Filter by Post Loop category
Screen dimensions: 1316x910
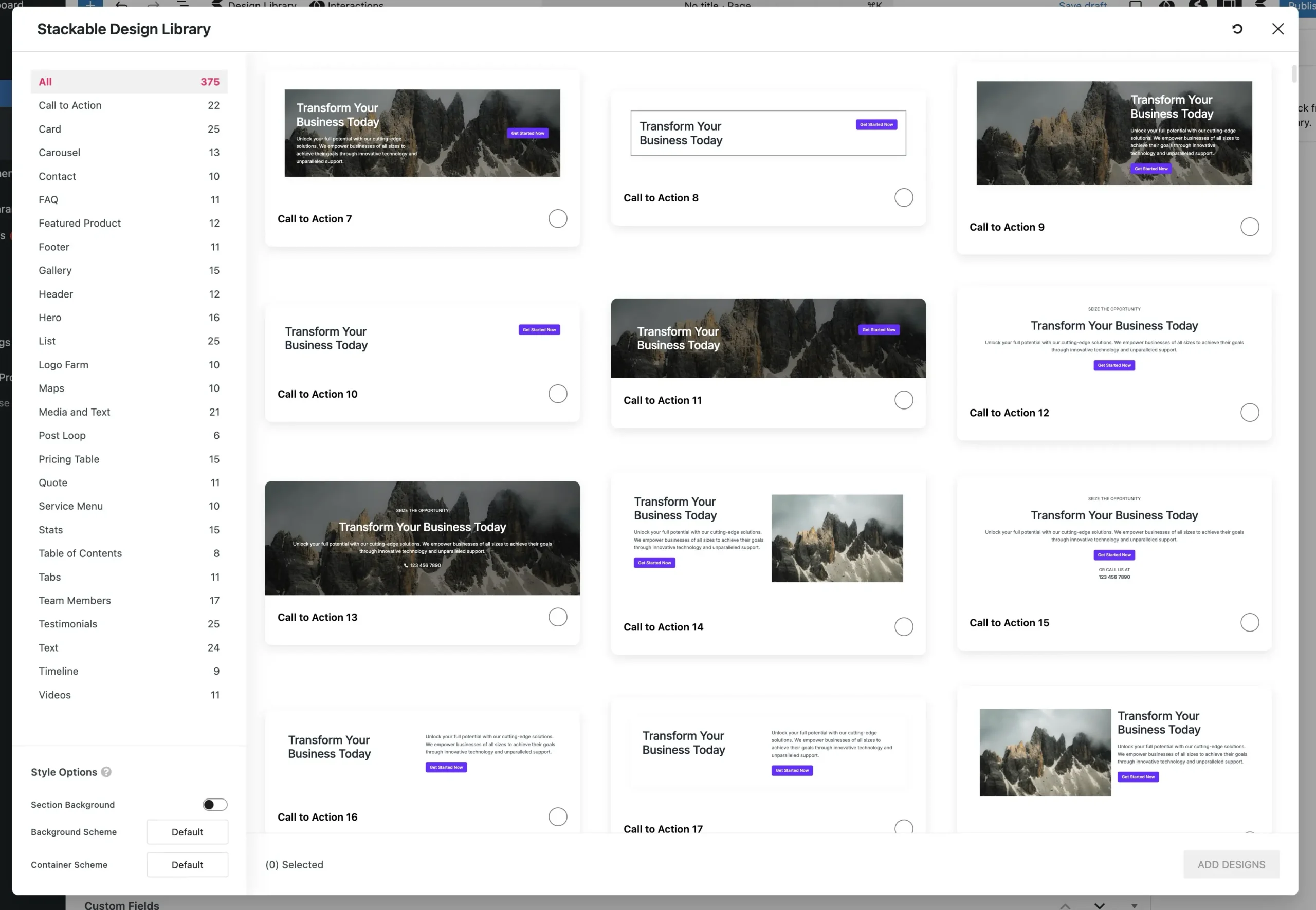tap(129, 436)
